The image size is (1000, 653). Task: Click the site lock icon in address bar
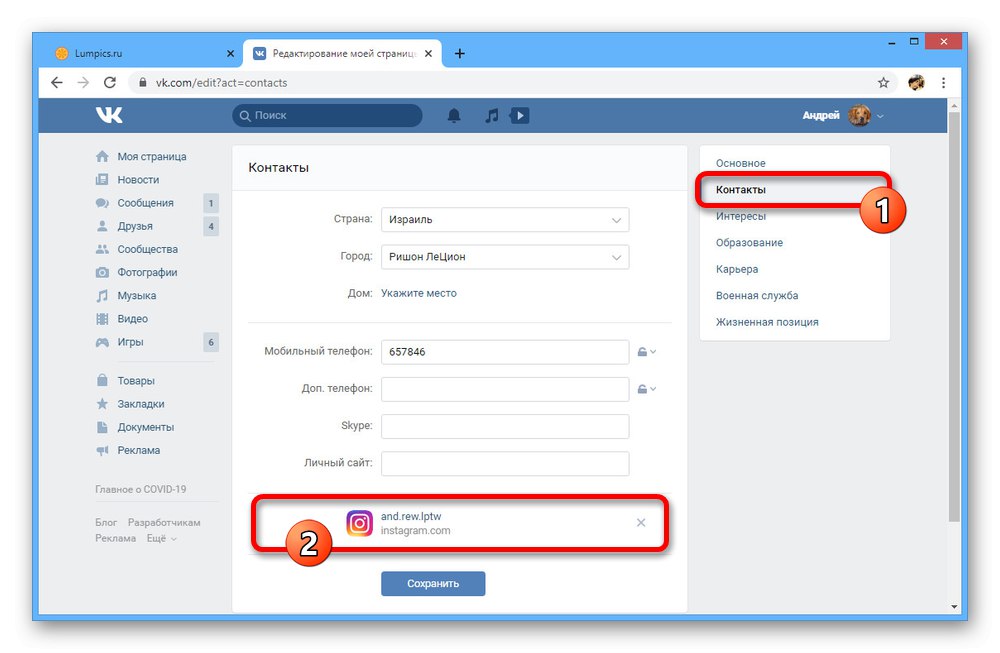(x=142, y=82)
